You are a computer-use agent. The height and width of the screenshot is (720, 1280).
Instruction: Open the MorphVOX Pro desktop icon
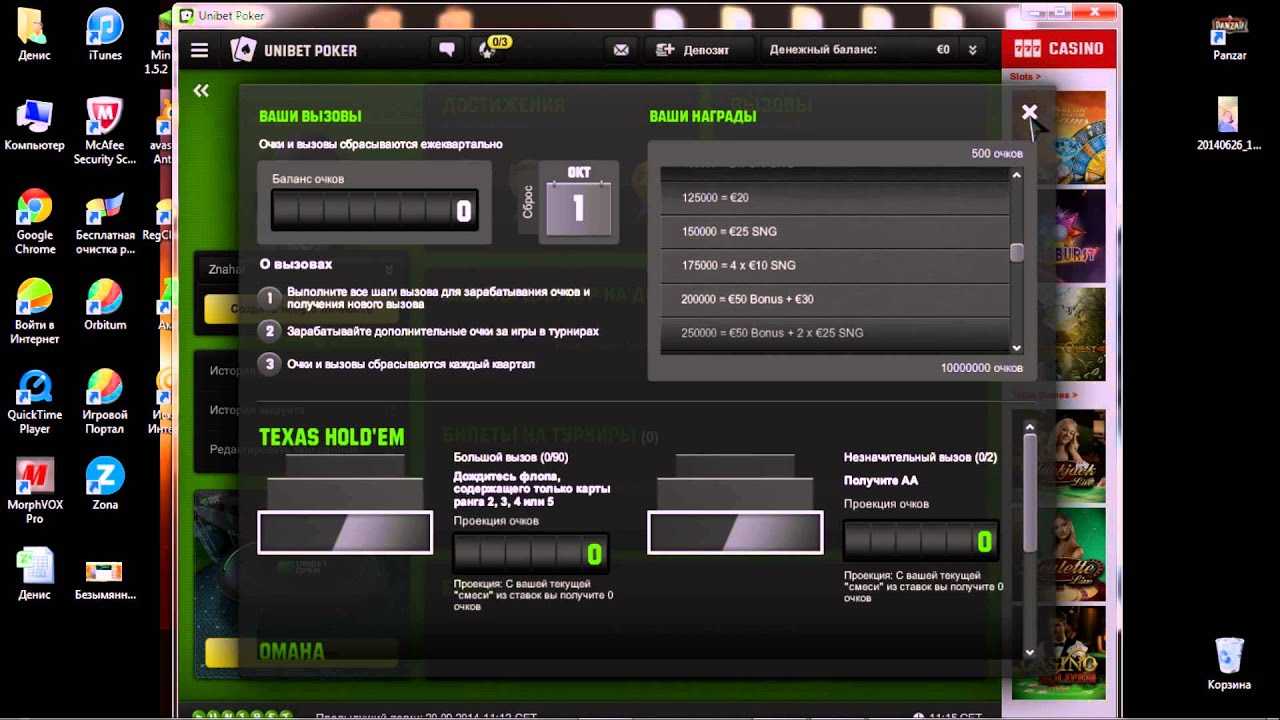pos(34,491)
